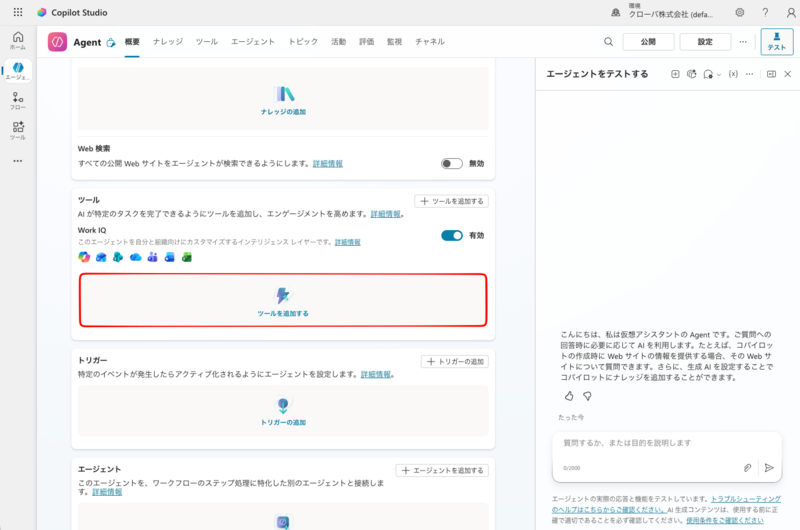Click the 設定 button
This screenshot has height=530, width=800.
705,42
